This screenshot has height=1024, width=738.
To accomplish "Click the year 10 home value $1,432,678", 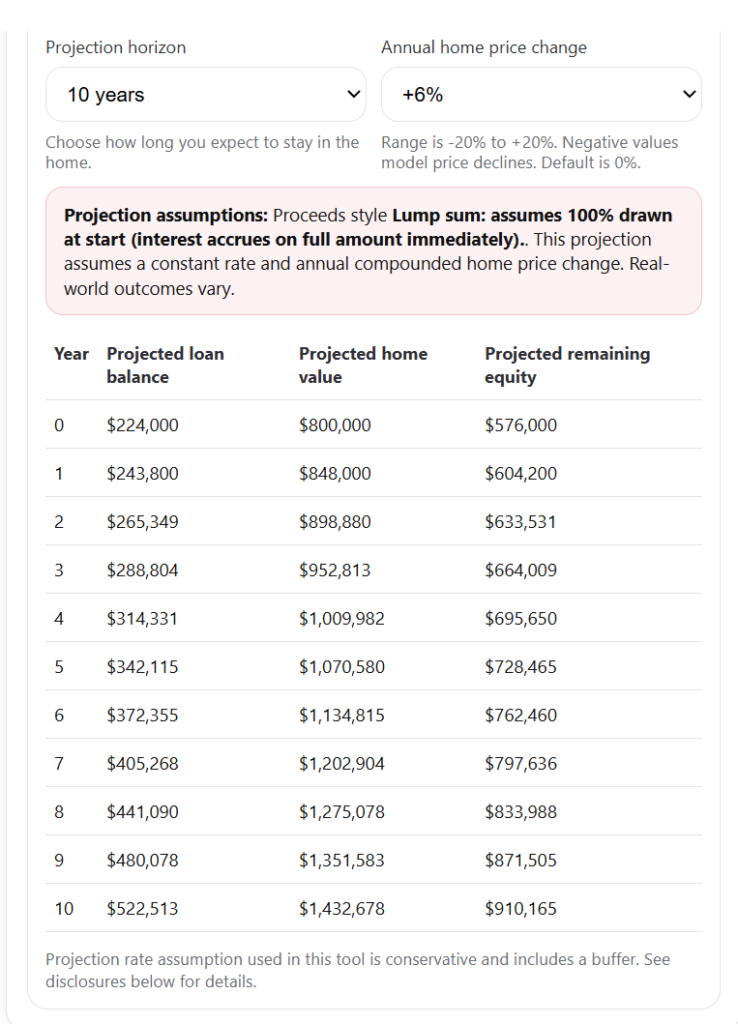I will point(341,909).
